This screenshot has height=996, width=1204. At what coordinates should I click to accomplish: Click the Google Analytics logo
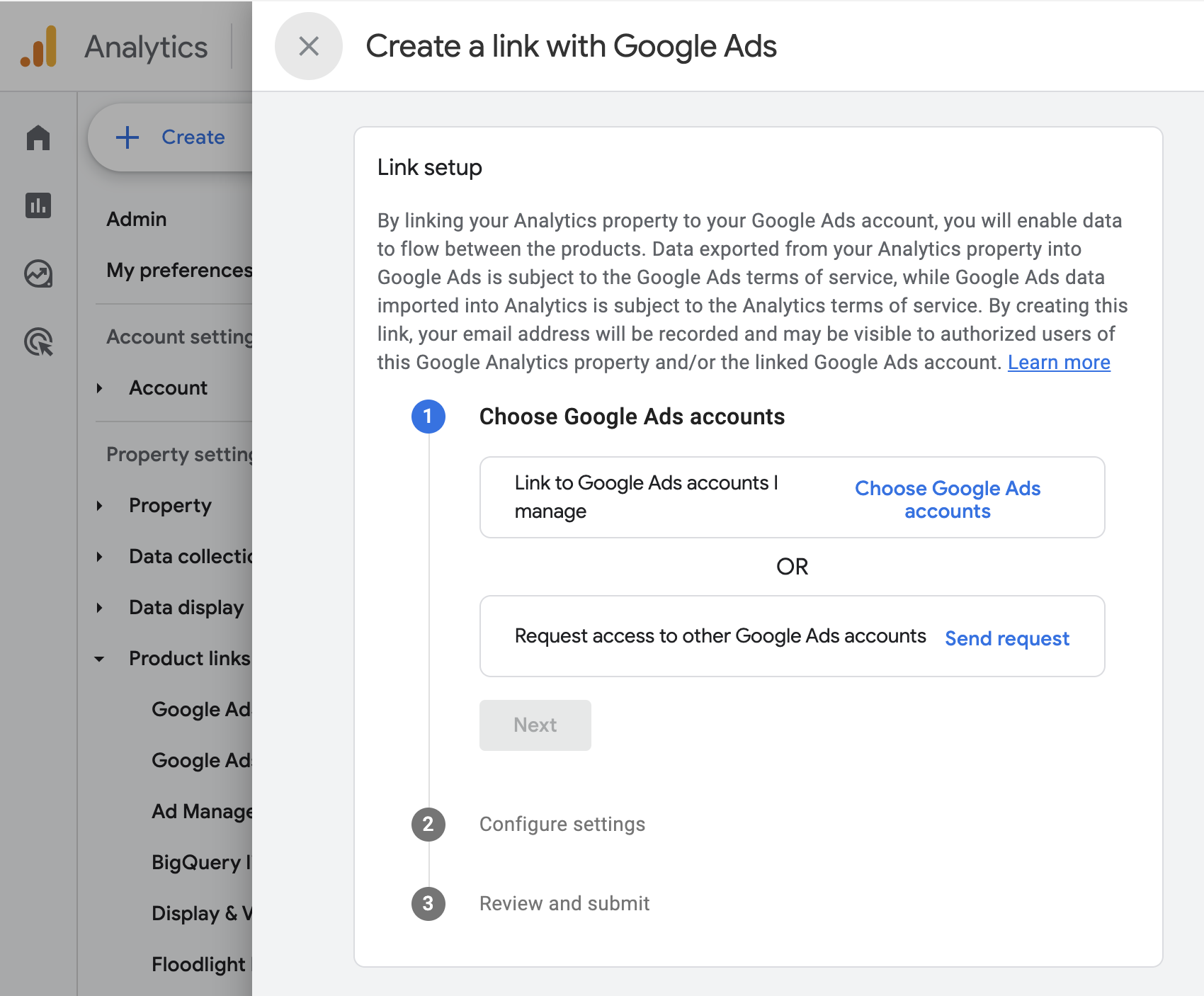(x=39, y=47)
